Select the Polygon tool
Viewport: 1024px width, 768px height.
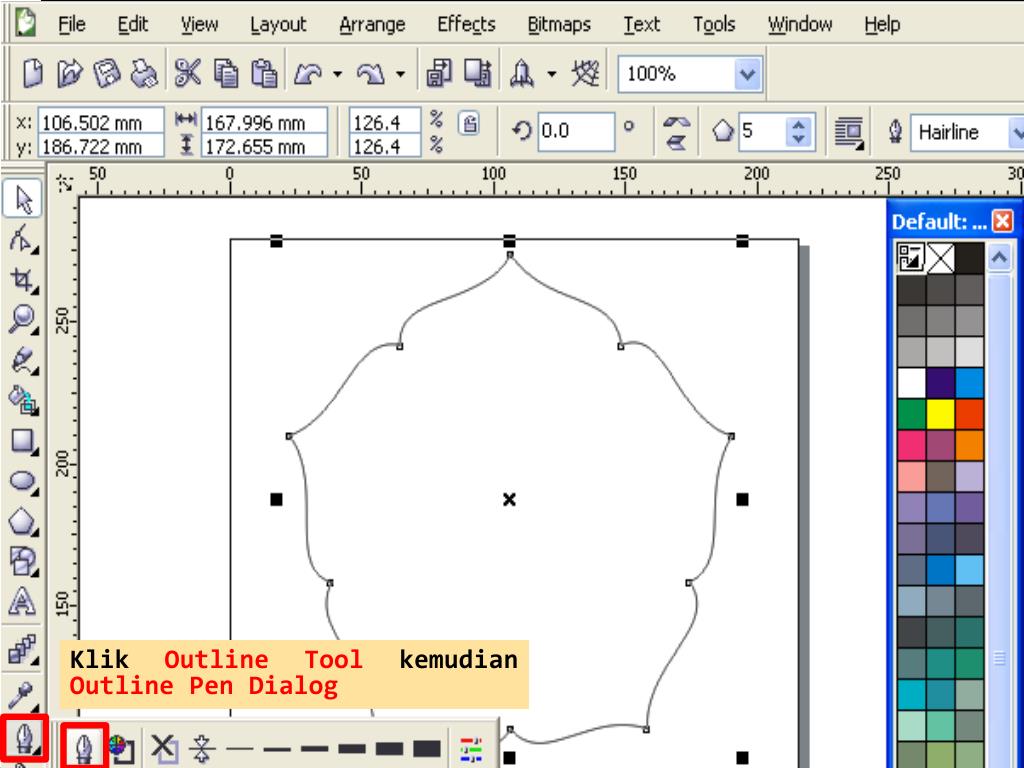click(x=23, y=522)
